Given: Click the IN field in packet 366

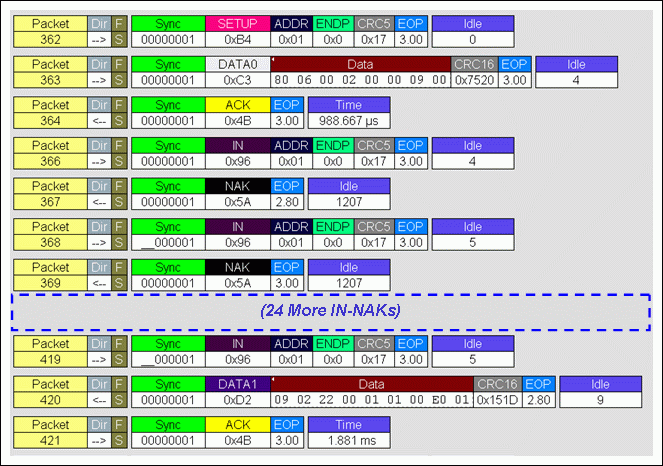Looking at the screenshot, I should [238, 153].
